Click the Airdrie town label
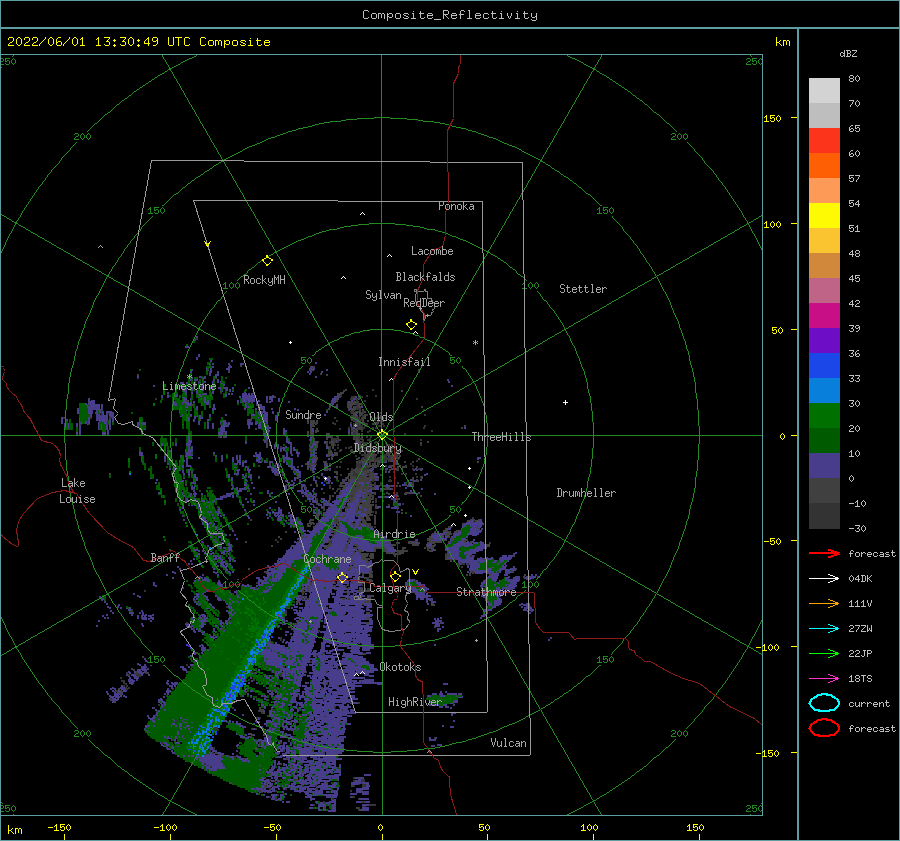Screen dimensions: 900x841 click(394, 534)
